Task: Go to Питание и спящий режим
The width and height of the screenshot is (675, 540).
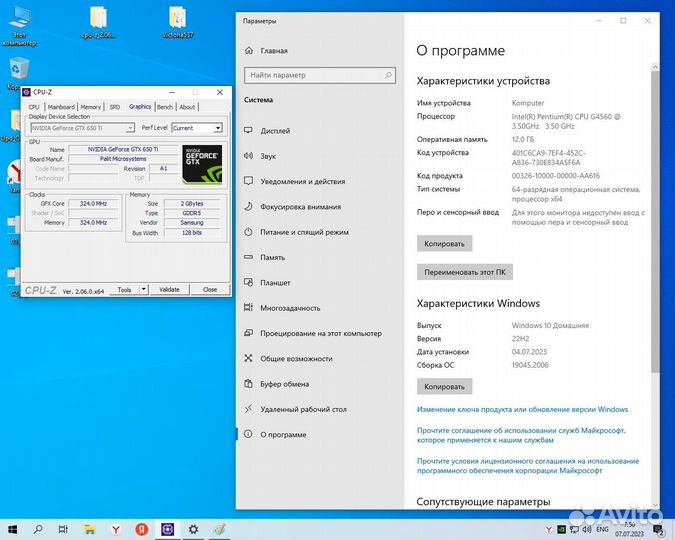Action: click(x=304, y=232)
